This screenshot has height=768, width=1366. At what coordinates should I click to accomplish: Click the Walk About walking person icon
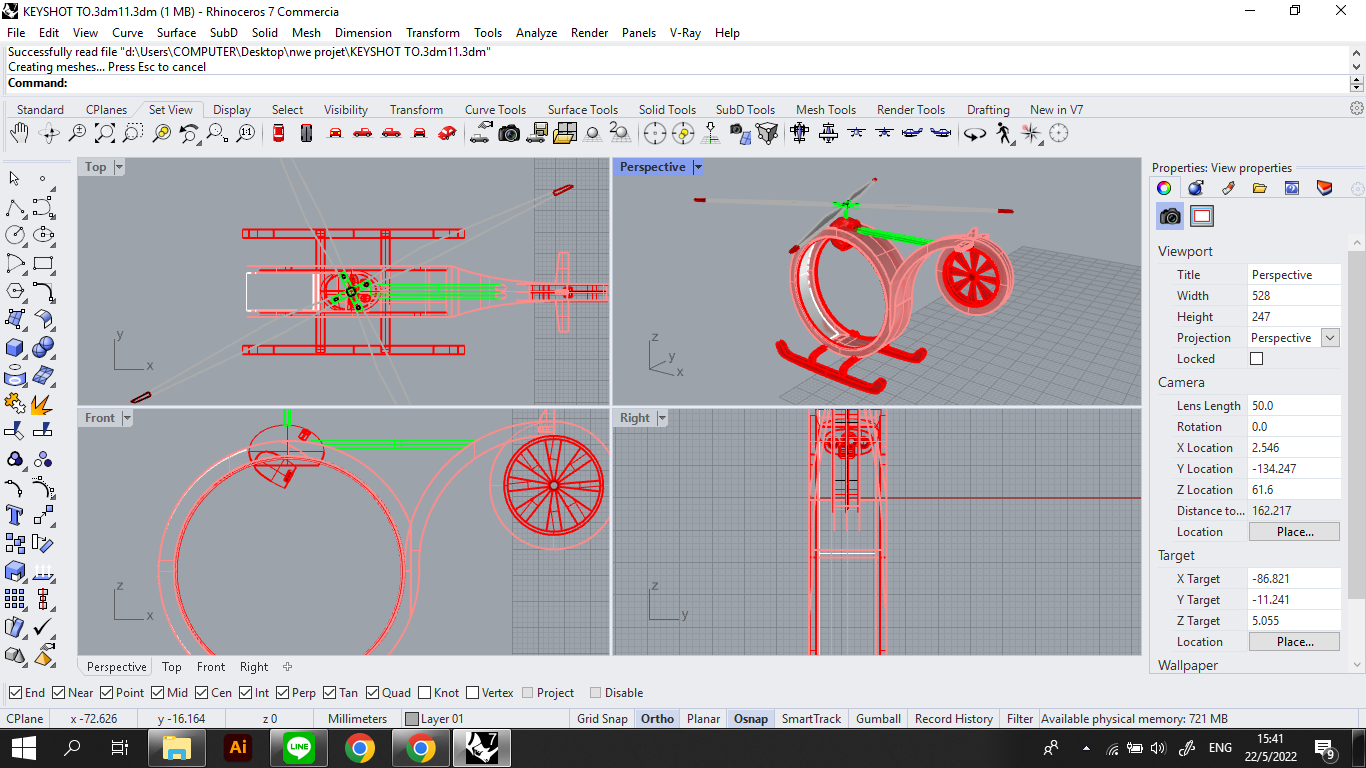(x=1003, y=133)
